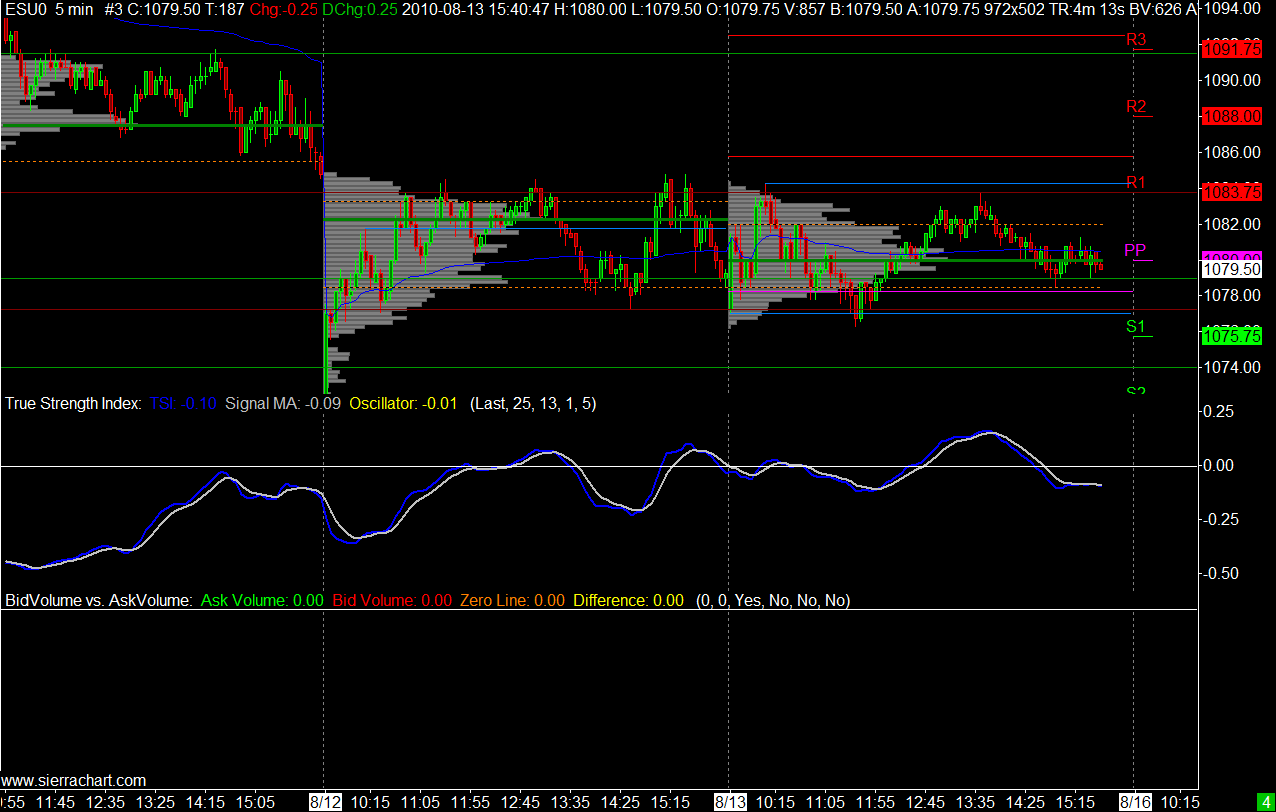Viewport: 1276px width, 812px height.
Task: Click the red 1091.75 price marker
Action: tap(1233, 49)
